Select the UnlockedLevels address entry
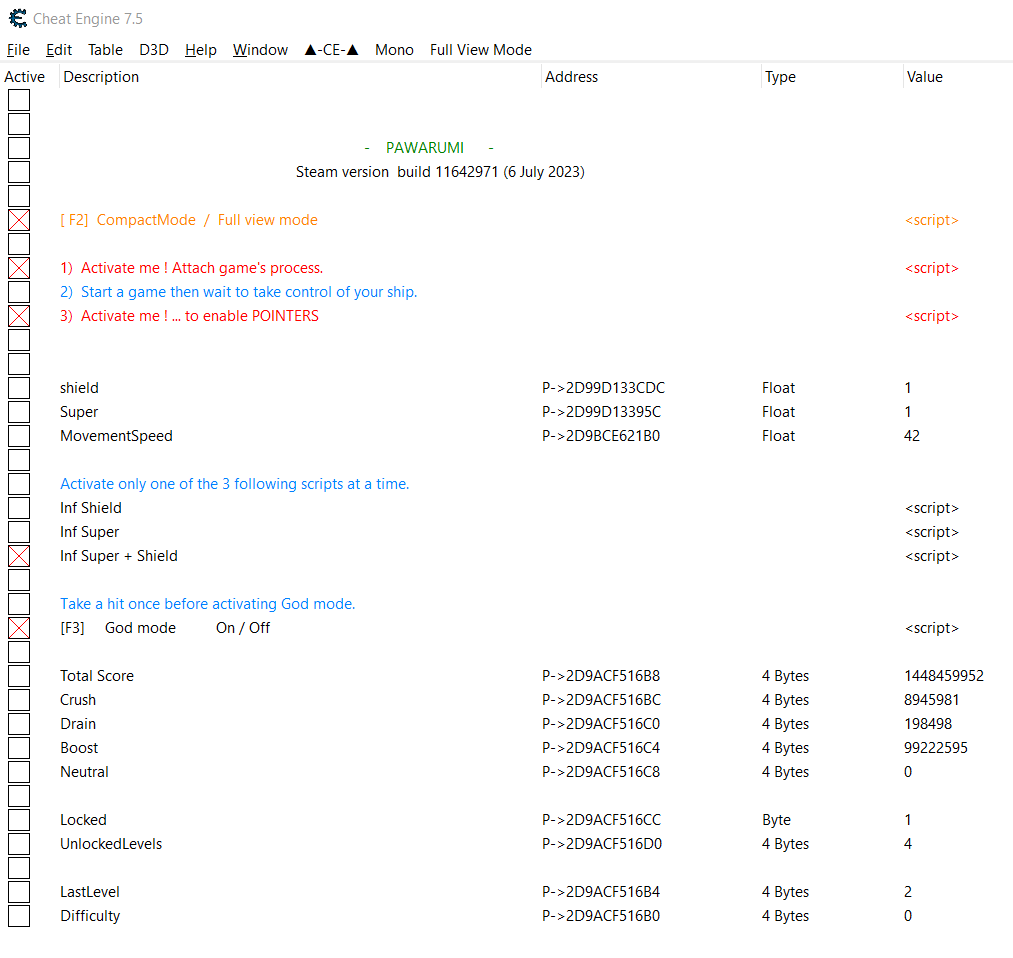 [601, 844]
